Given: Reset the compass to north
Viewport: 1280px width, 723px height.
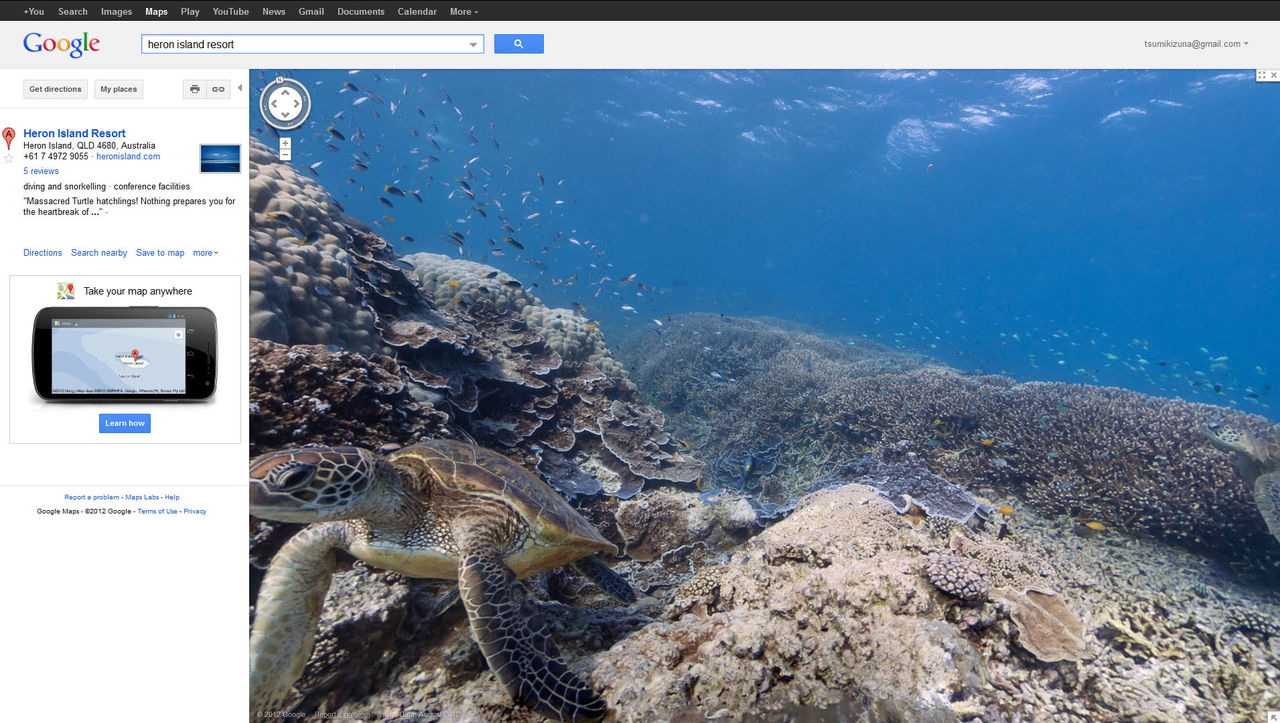Looking at the screenshot, I should coord(281,80).
